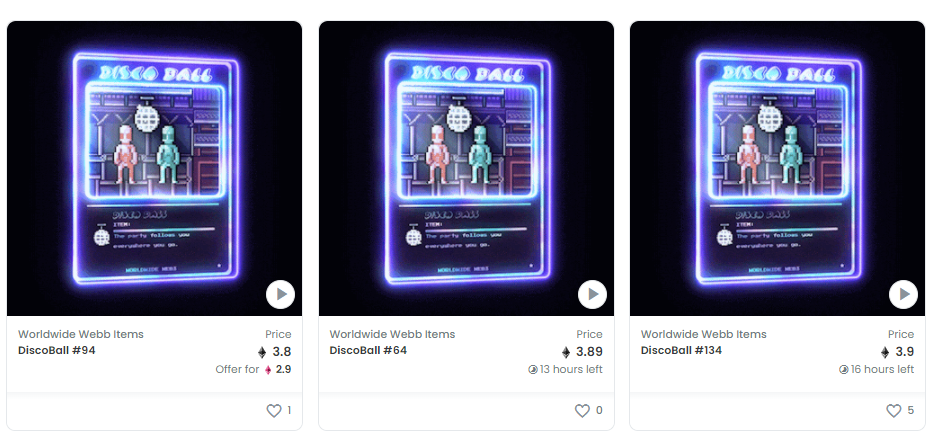Open the DiscoBall #64 listing title
The width and height of the screenshot is (936, 447).
pyautogui.click(x=368, y=350)
